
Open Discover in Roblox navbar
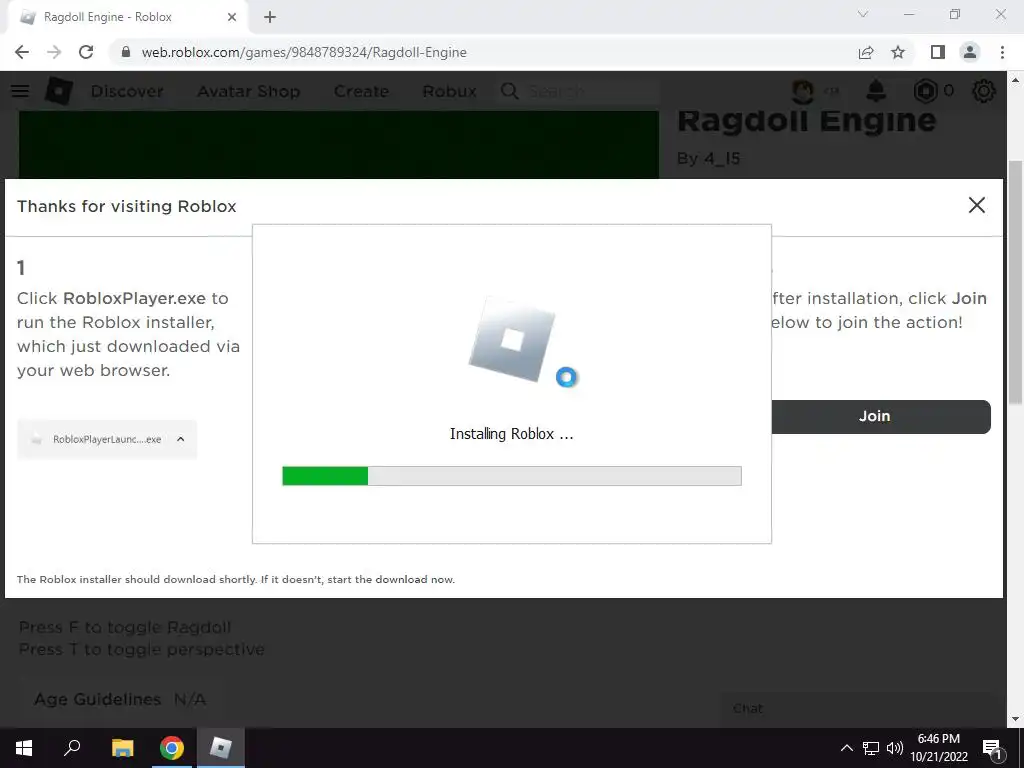pyautogui.click(x=127, y=91)
